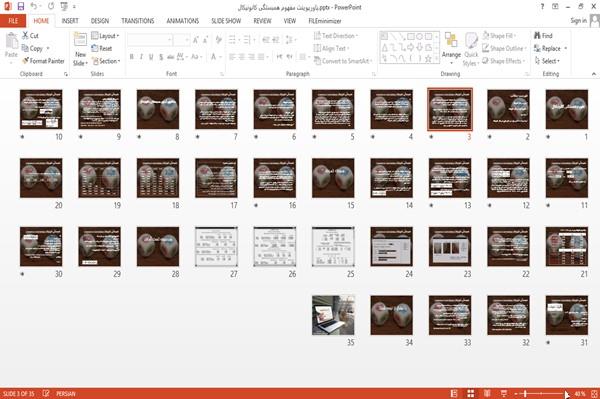Image resolution: width=600 pixels, height=399 pixels.
Task: Switch to the DESIGN tab
Action: pos(100,21)
